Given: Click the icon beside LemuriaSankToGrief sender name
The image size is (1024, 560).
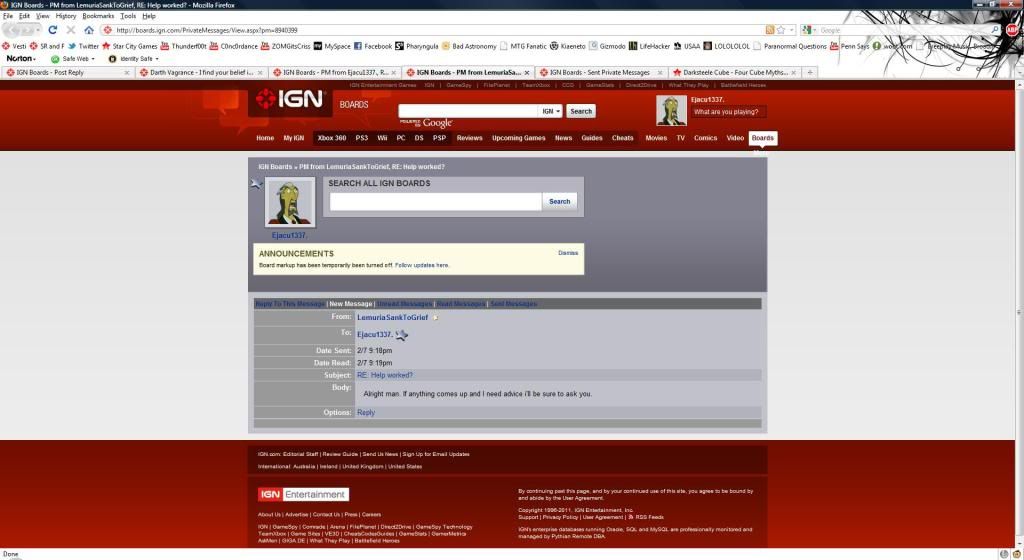Looking at the screenshot, I should pyautogui.click(x=436, y=318).
